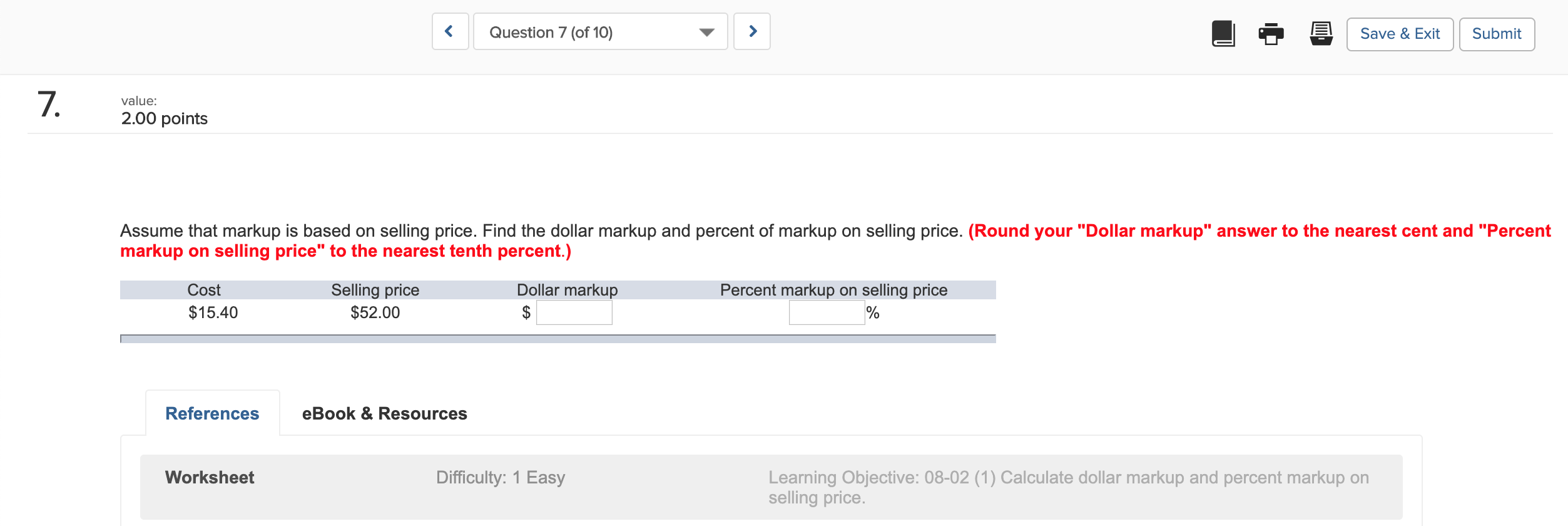Go to the next question arrow

752,31
